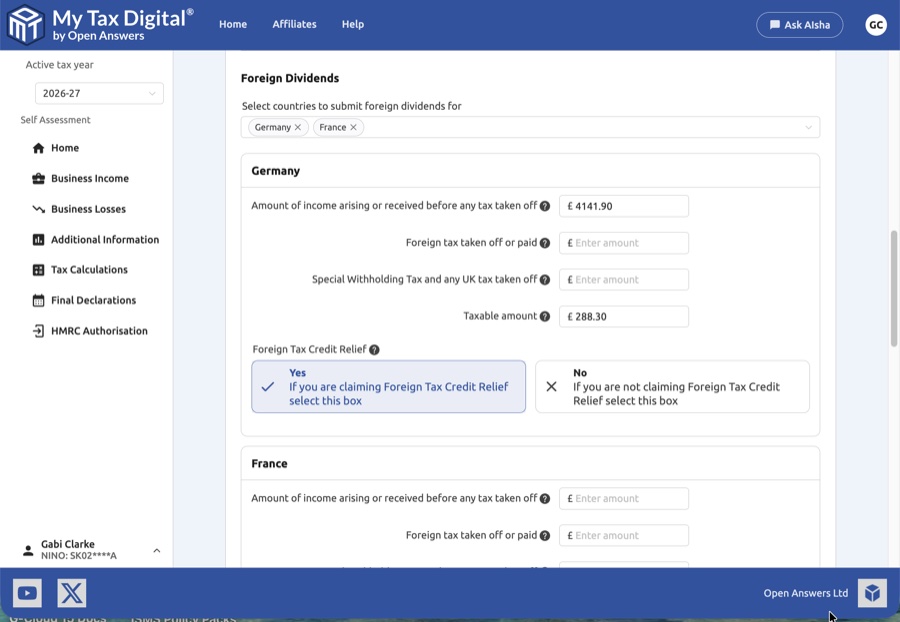Open the YouTube icon in the footer

tap(27, 593)
